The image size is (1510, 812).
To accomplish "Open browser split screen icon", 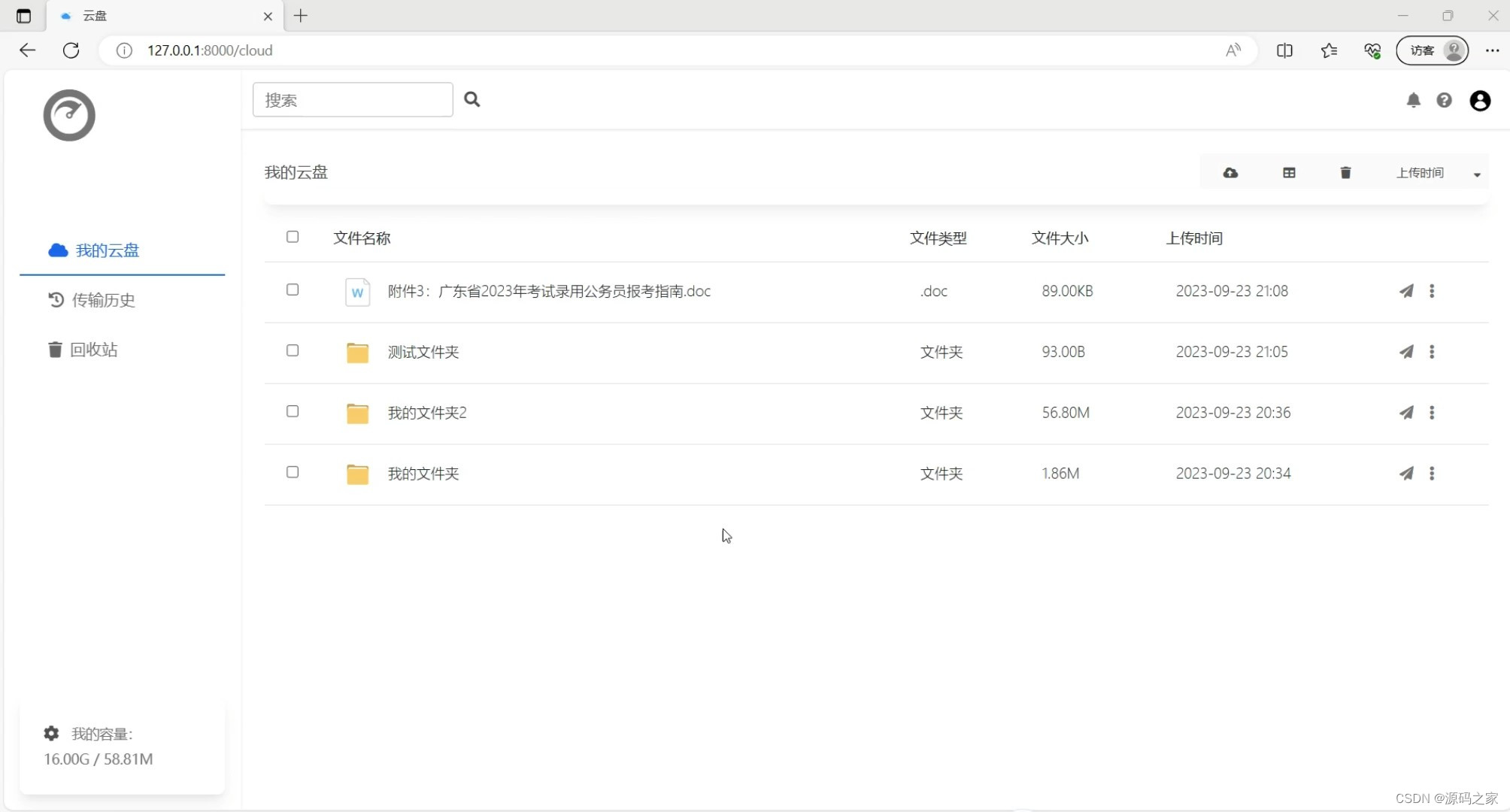I will [1284, 50].
